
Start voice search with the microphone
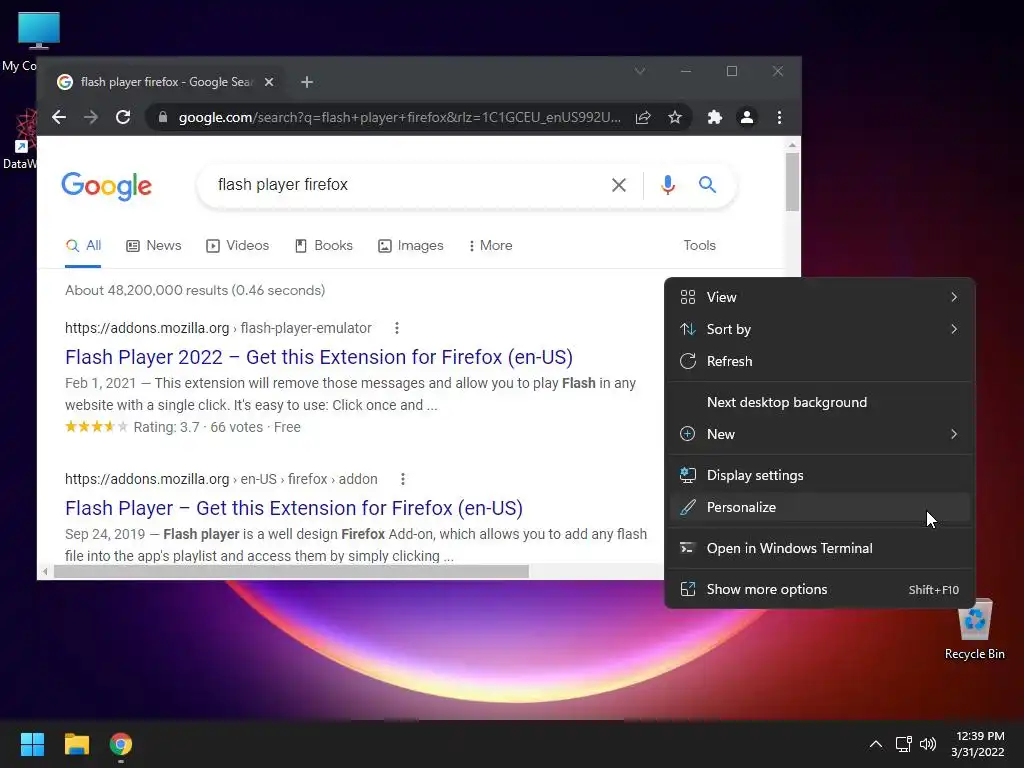click(667, 185)
